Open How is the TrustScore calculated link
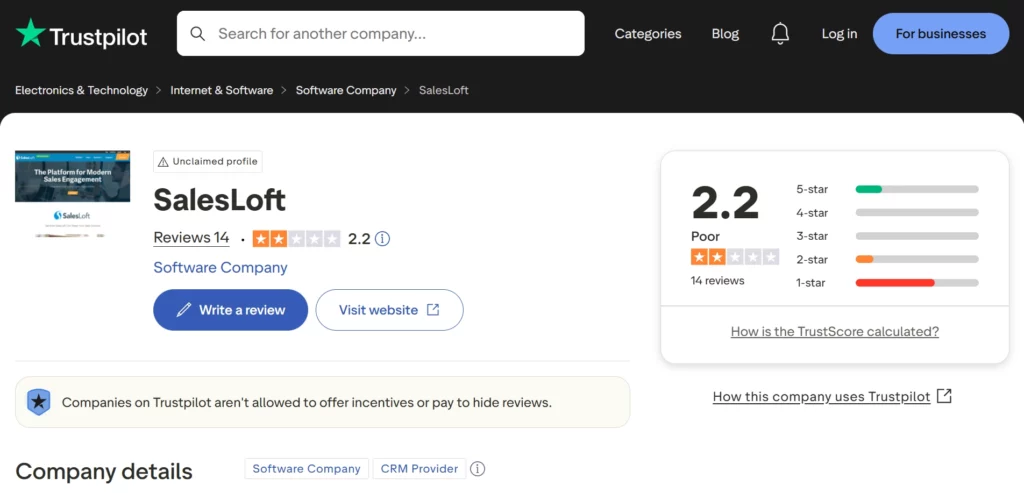 [835, 332]
